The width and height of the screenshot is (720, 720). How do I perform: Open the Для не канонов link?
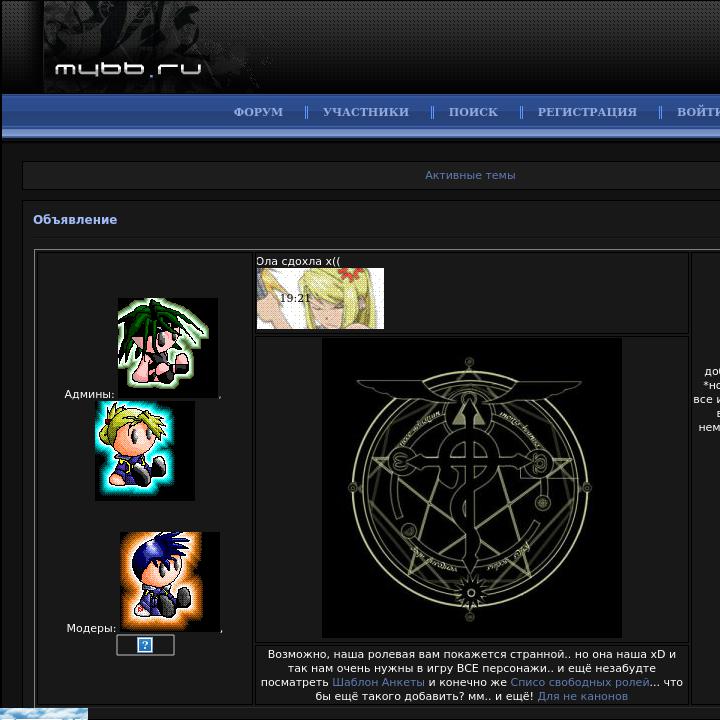(582, 697)
